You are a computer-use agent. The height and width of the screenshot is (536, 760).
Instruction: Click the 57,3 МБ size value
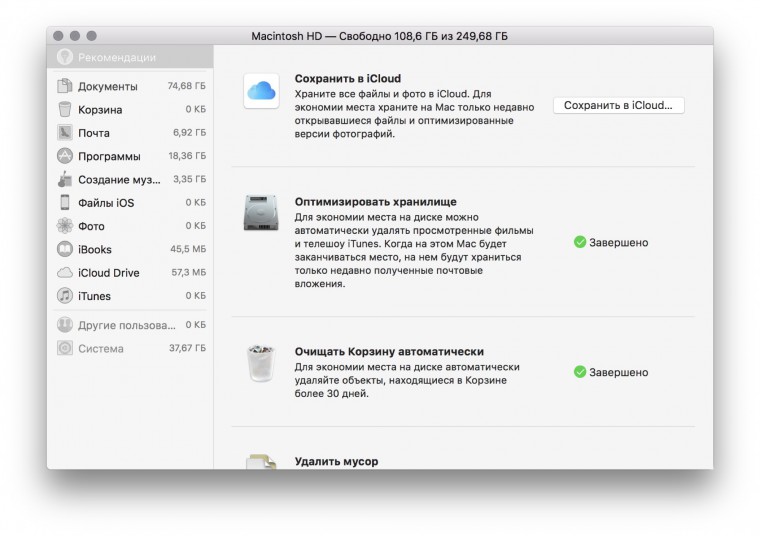189,272
